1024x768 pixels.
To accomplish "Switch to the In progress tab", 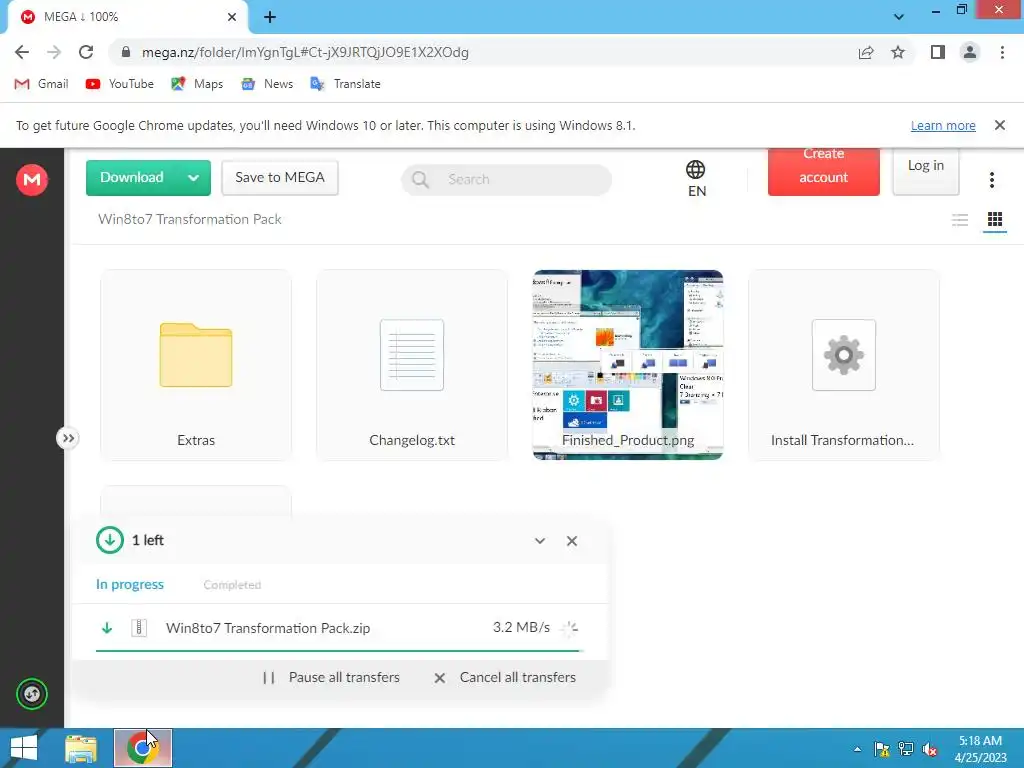I will click(x=130, y=584).
